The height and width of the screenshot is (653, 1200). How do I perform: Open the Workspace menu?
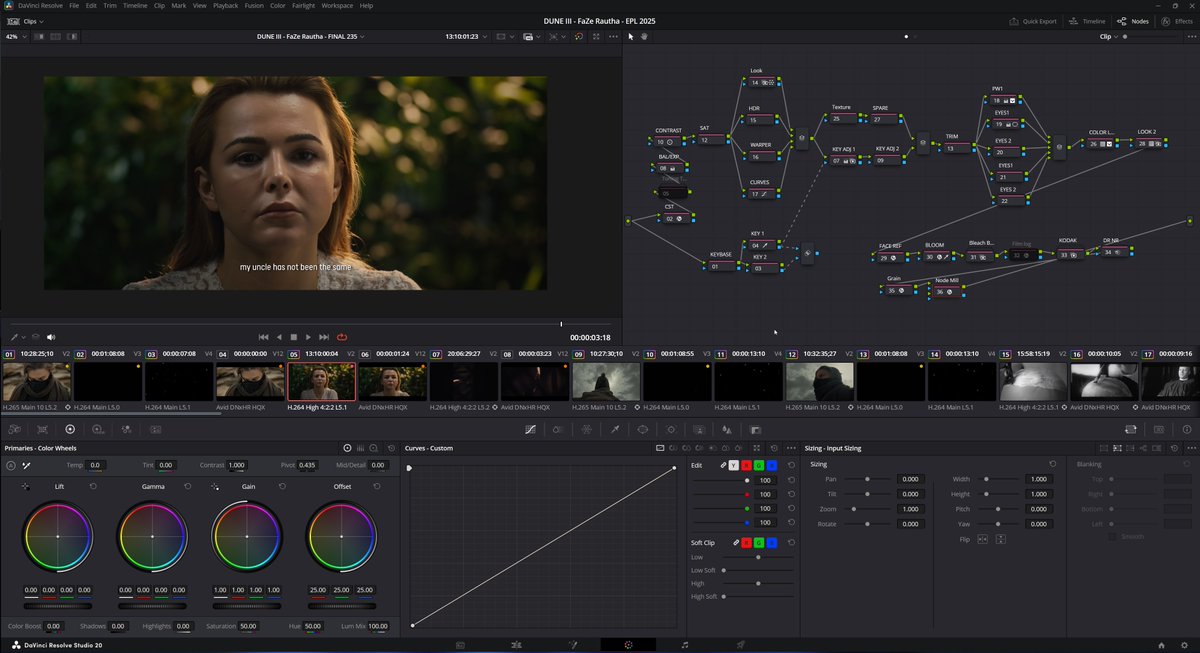[337, 5]
